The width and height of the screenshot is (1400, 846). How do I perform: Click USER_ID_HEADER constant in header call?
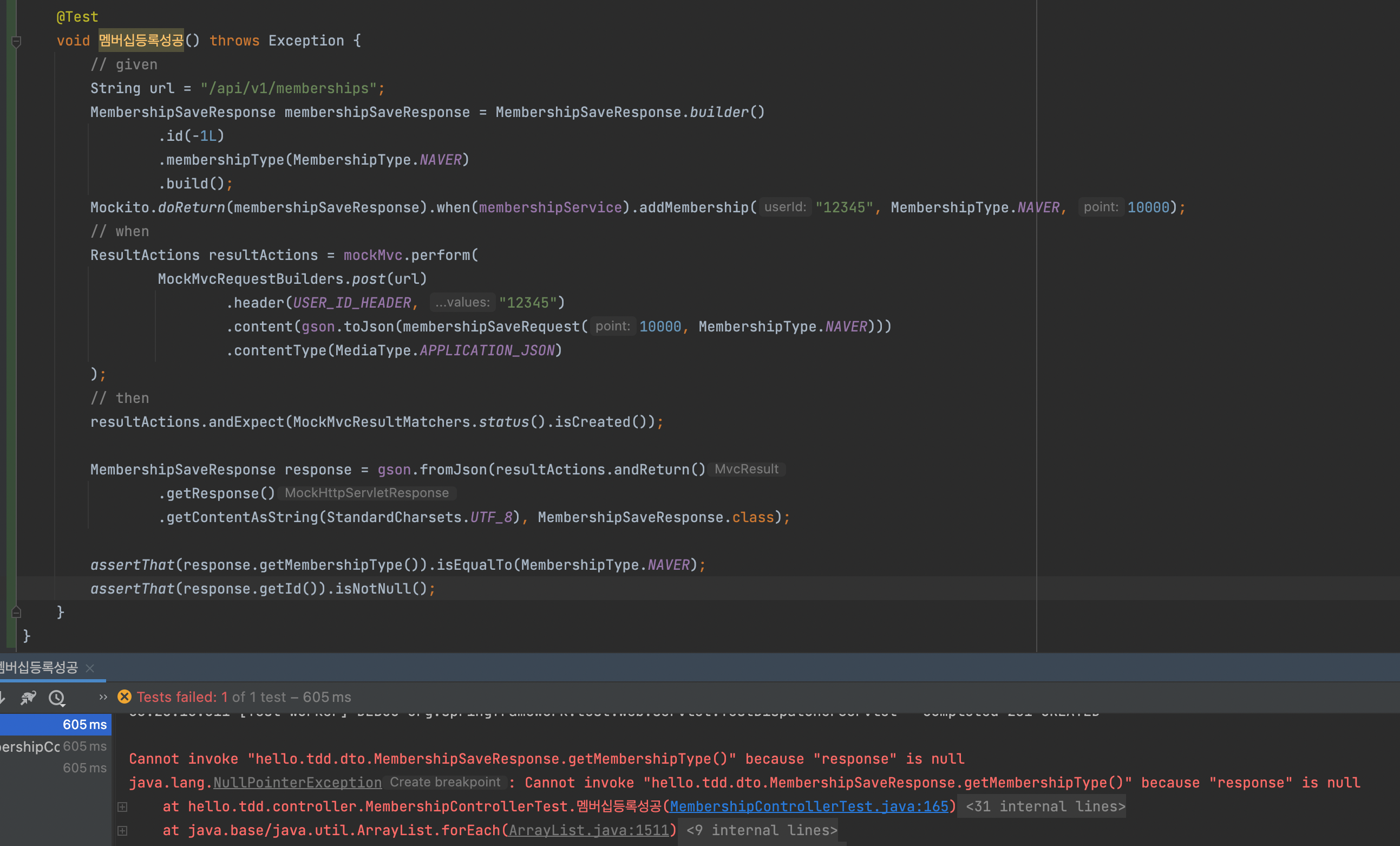[352, 302]
